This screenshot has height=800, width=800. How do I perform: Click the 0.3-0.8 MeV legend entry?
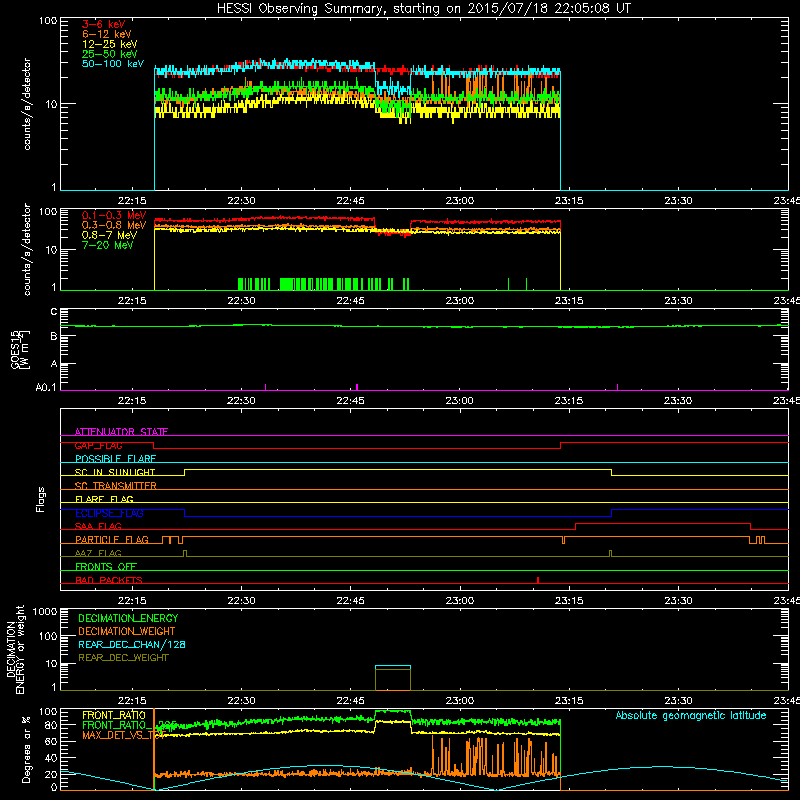pyautogui.click(x=114, y=225)
